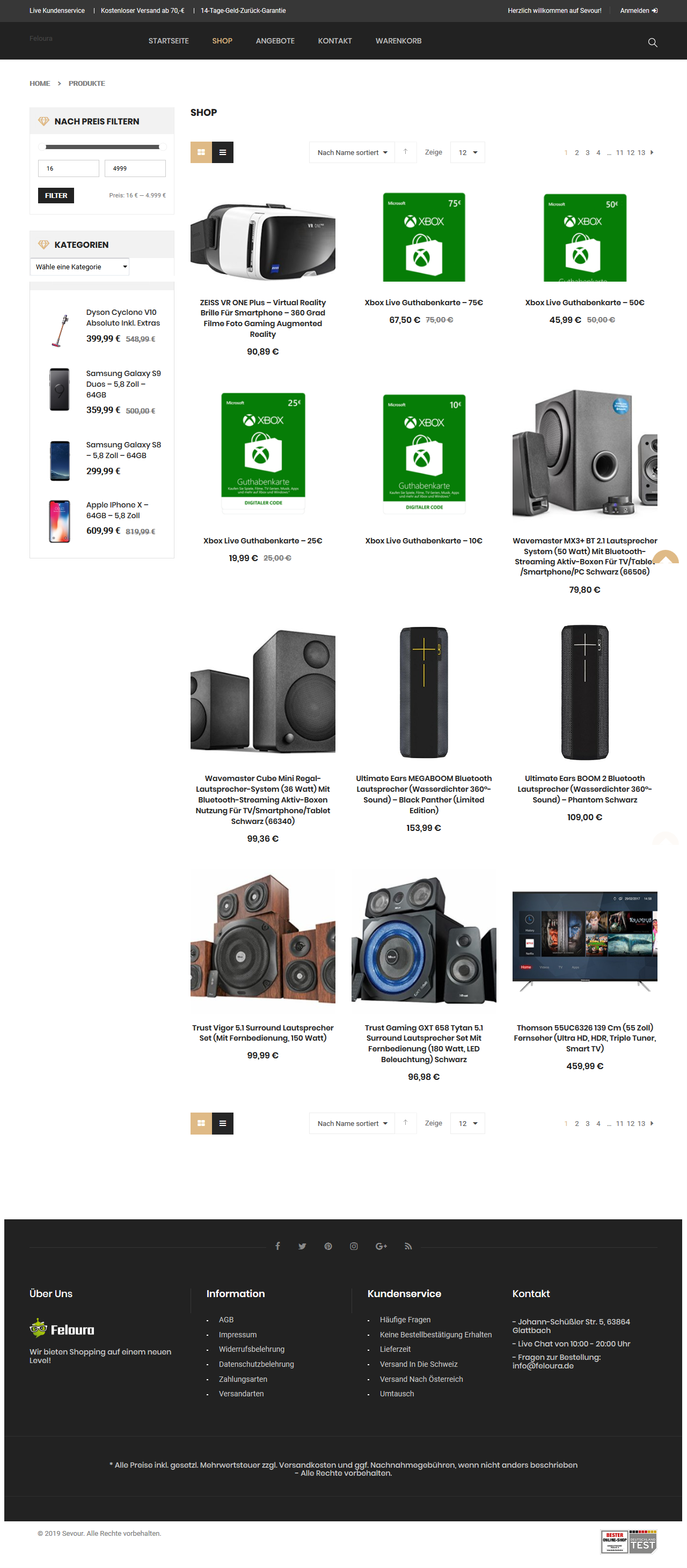Switch to list view at top toolbar
Image resolution: width=687 pixels, height=1568 pixels.
coord(223,152)
